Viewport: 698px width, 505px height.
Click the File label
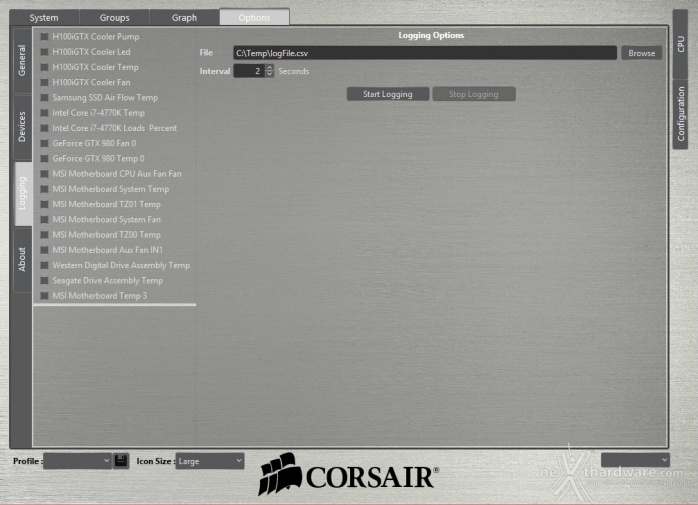[x=206, y=53]
